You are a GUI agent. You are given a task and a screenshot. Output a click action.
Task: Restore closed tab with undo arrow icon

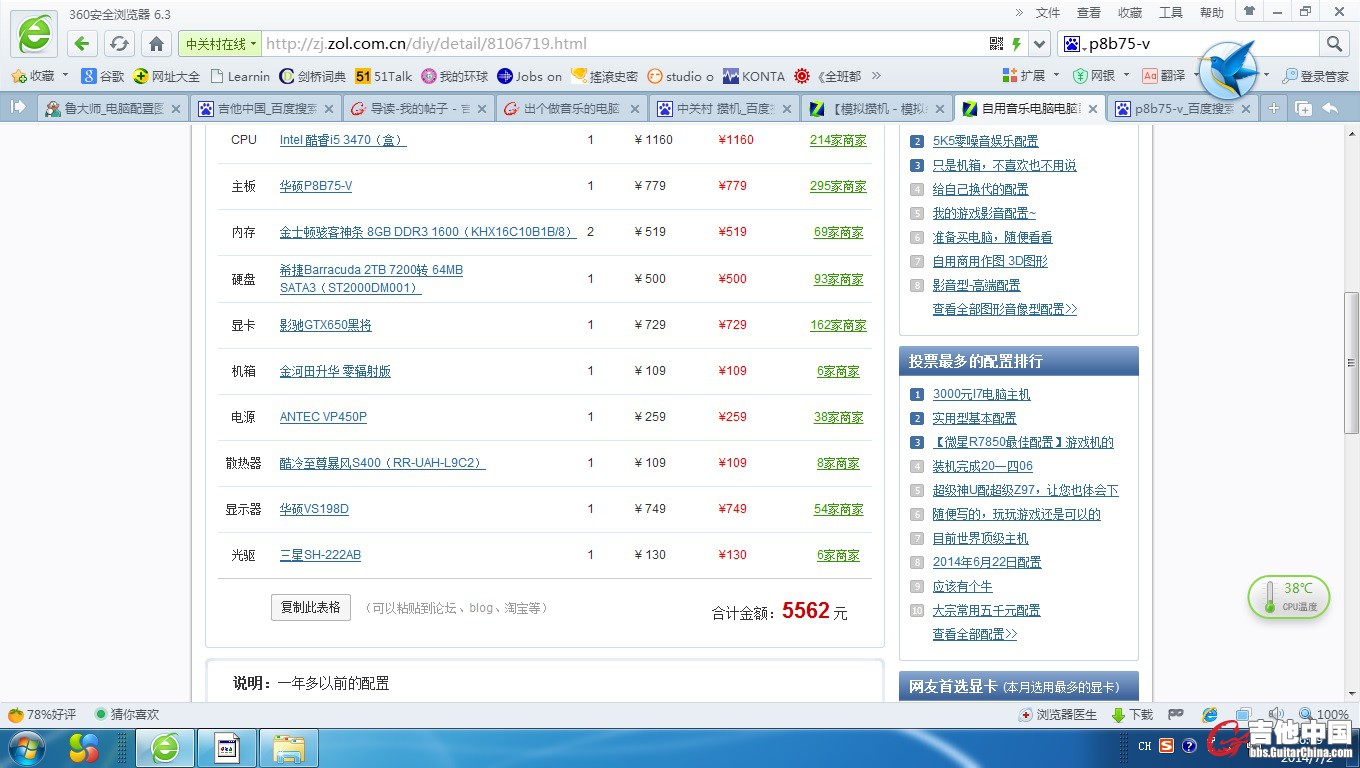[1330, 108]
